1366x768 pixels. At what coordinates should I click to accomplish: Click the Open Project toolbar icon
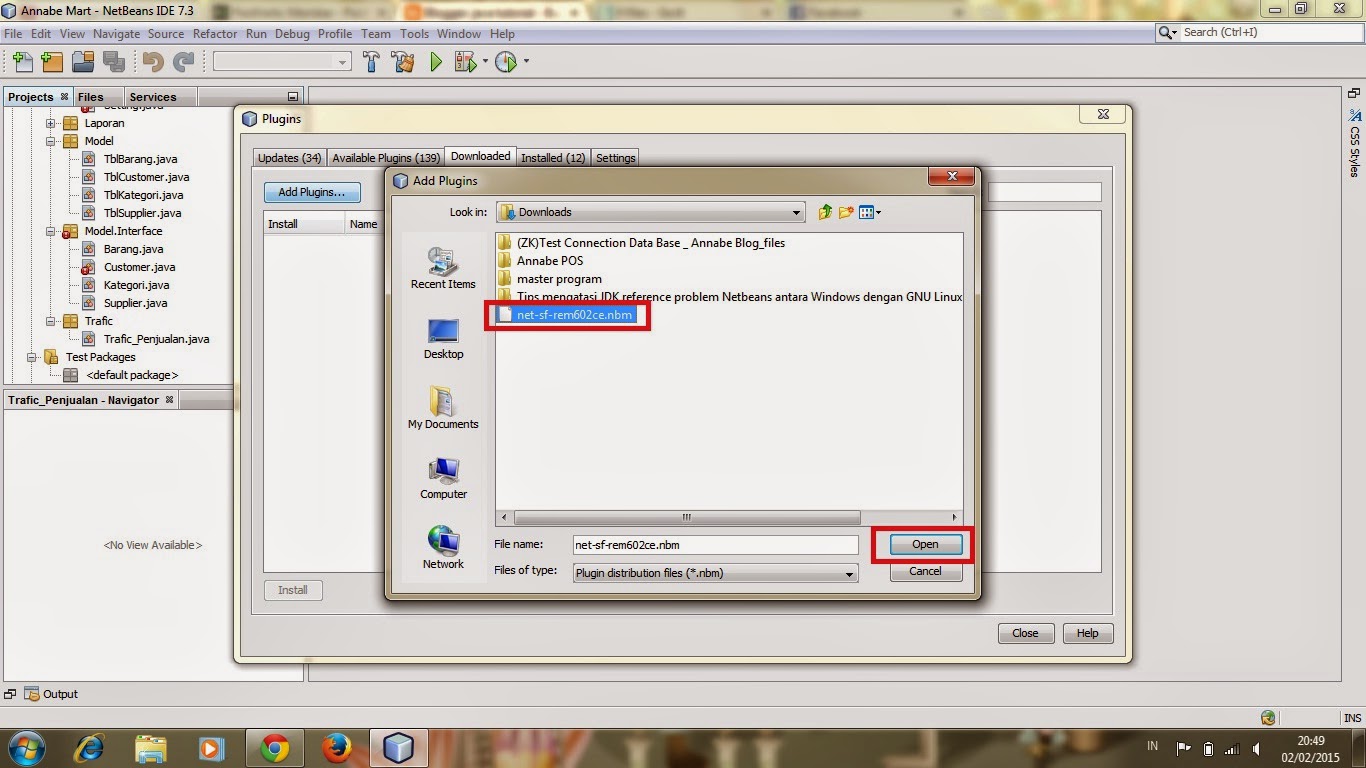(83, 62)
